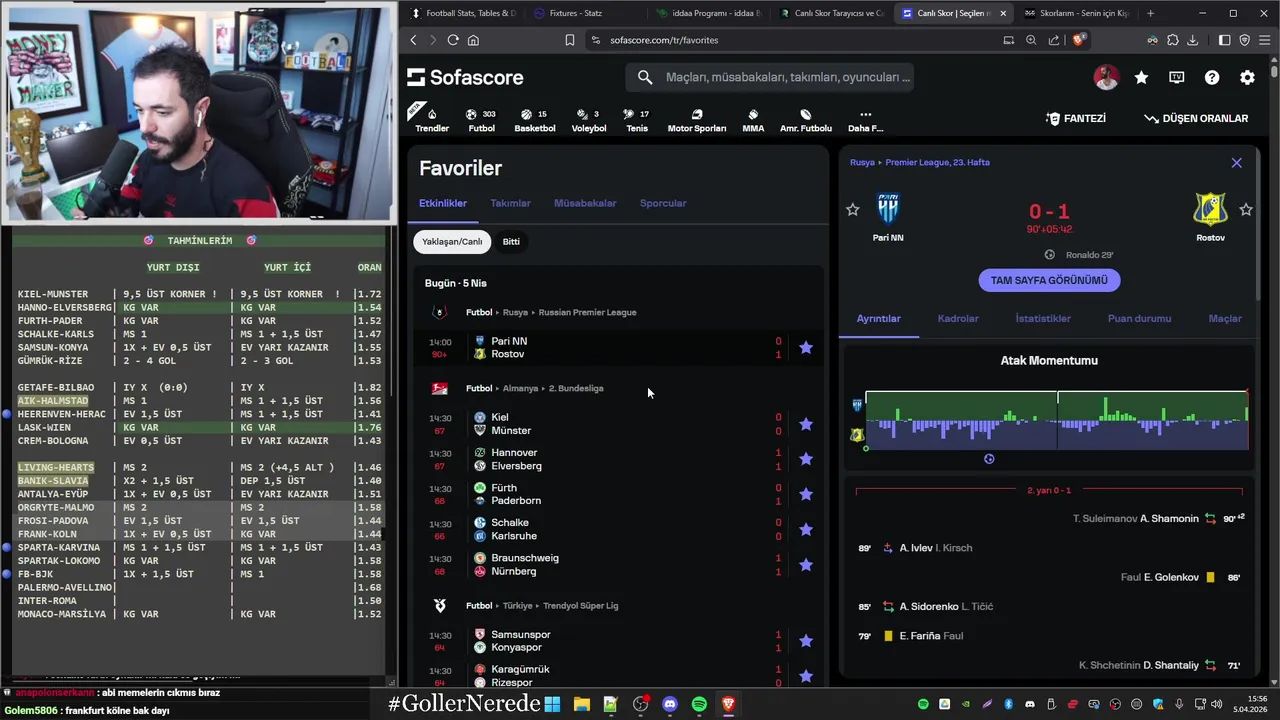
Task: Open the help question mark icon
Action: pos(1212,77)
